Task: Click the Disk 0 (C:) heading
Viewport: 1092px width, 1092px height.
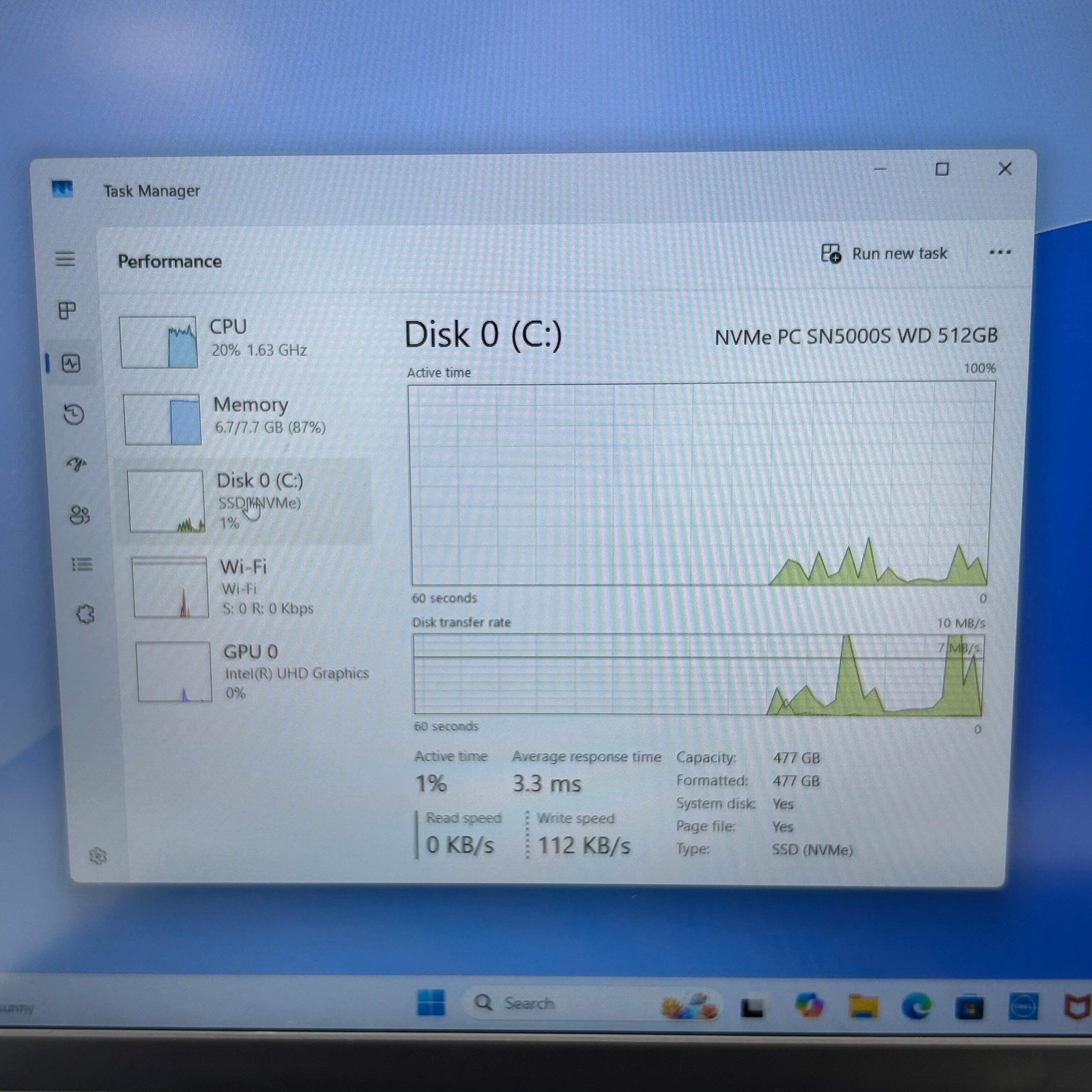Action: [483, 334]
